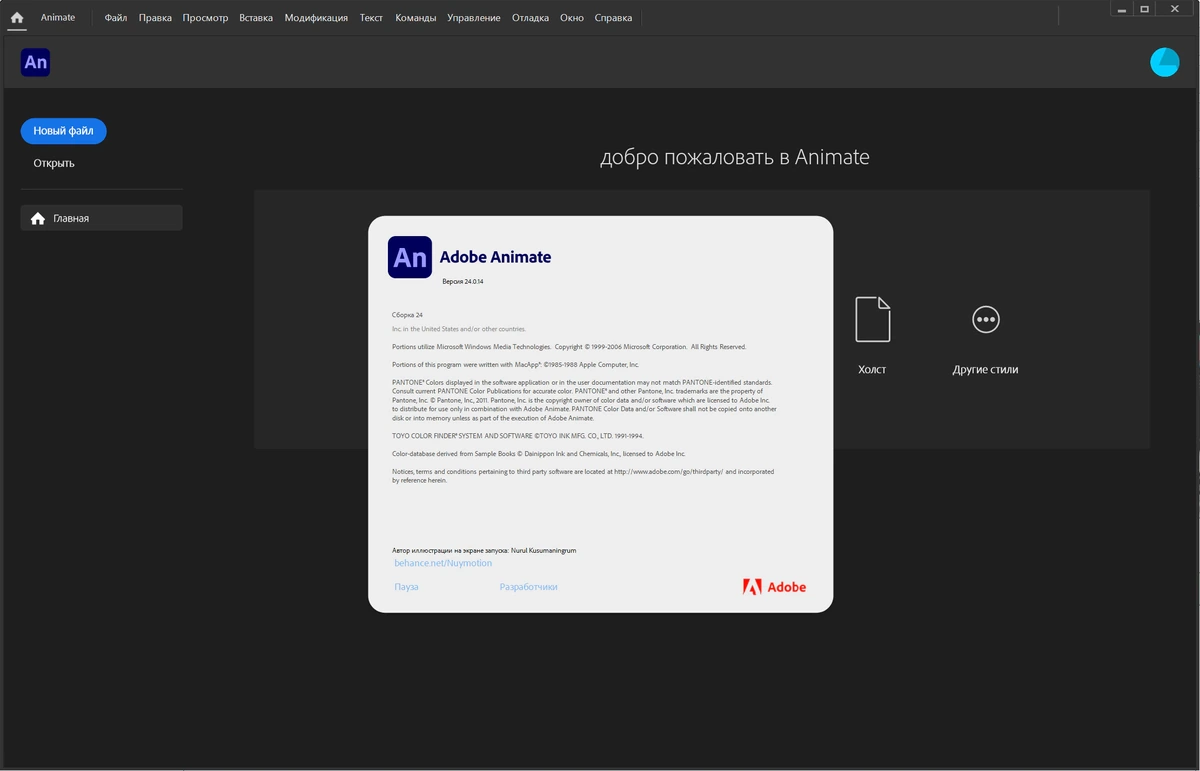Click the Home icon in the menu bar
The width and height of the screenshot is (1200, 771).
coord(16,18)
